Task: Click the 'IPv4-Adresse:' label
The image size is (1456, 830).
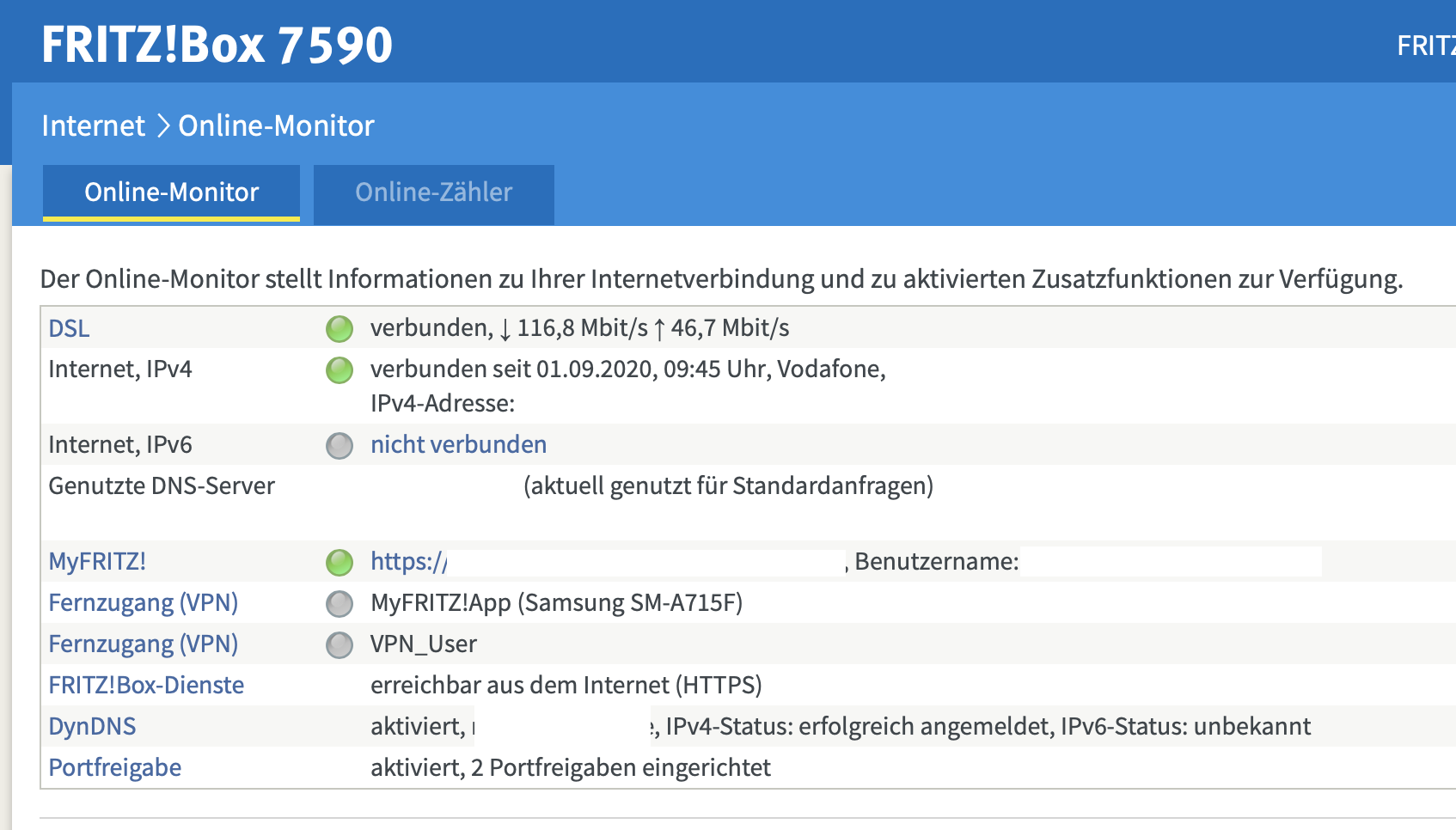Action: (x=443, y=403)
